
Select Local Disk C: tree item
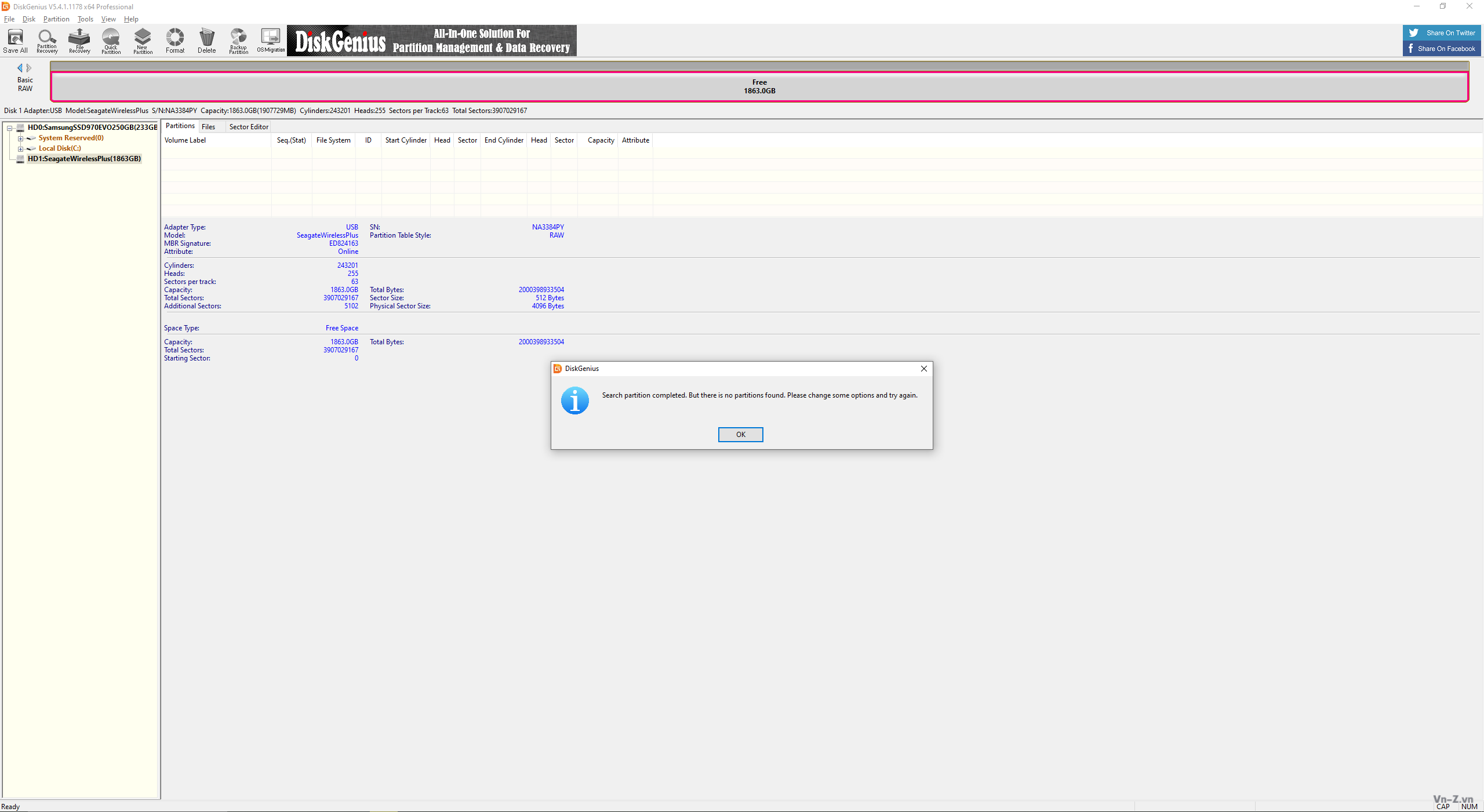tap(58, 148)
